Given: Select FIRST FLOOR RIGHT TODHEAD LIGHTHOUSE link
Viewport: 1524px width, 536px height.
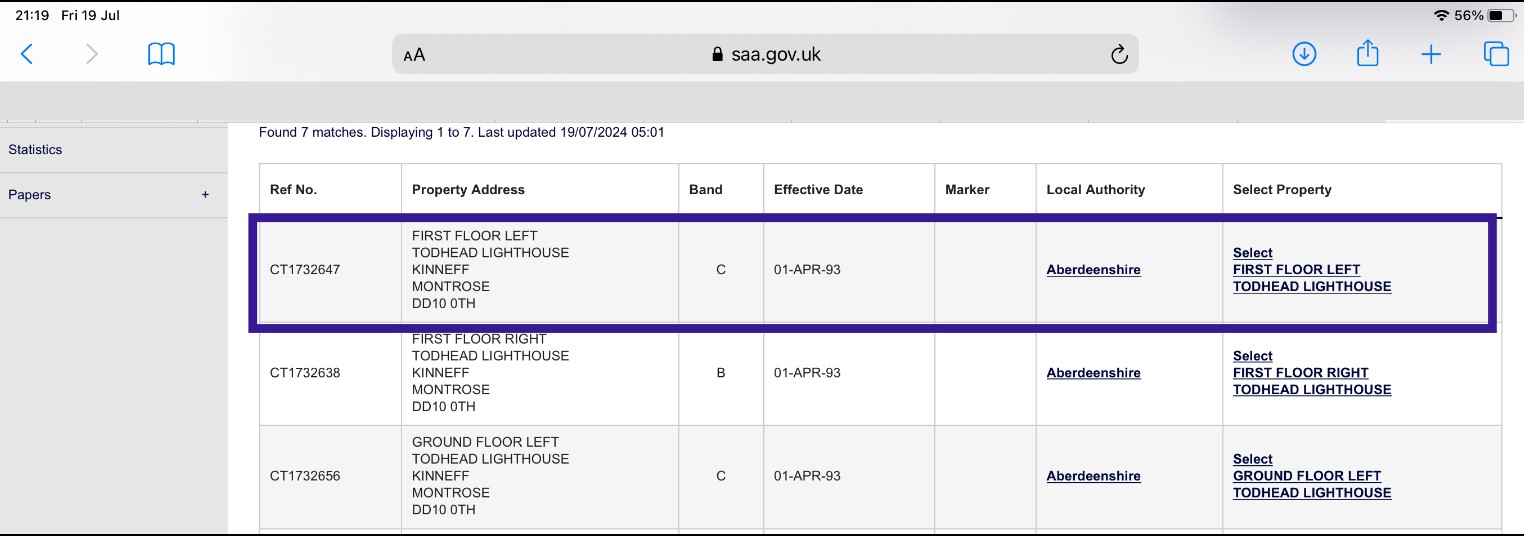Looking at the screenshot, I should (1311, 373).
